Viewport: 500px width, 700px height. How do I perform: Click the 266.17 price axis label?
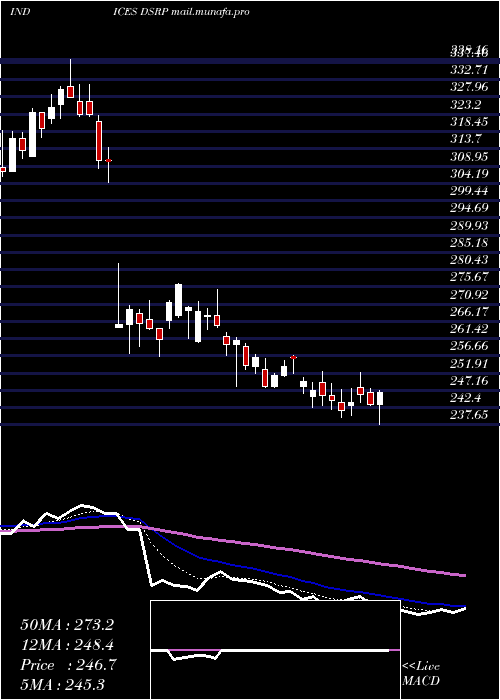tap(470, 312)
